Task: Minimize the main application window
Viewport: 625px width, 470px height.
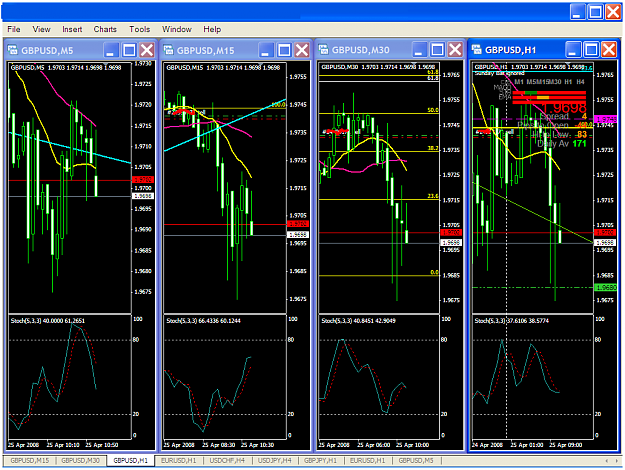Action: click(577, 12)
